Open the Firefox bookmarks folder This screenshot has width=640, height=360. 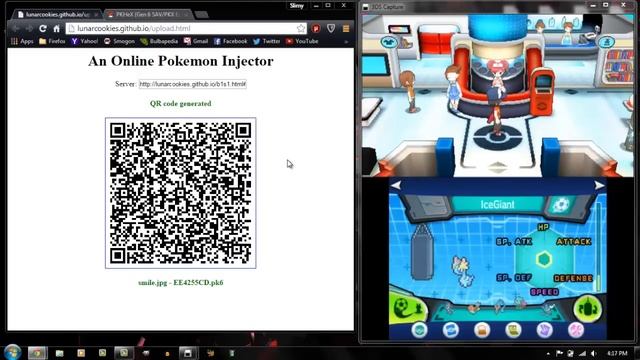click(52, 41)
